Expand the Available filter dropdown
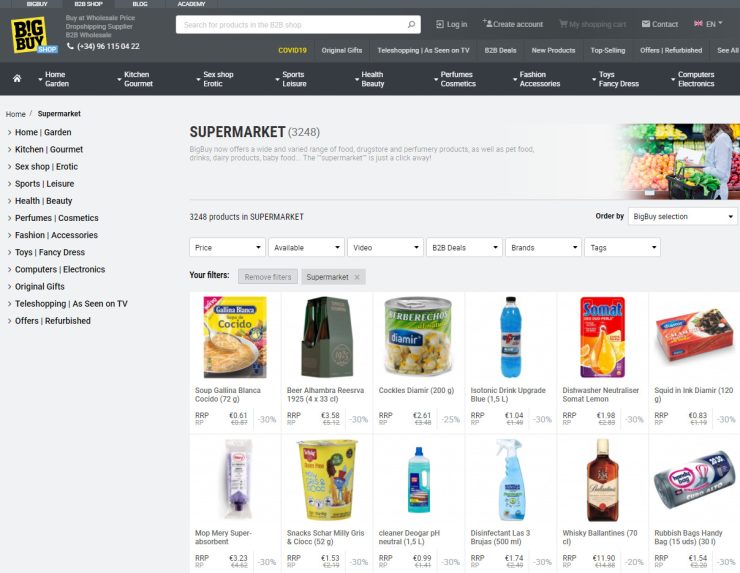740x573 pixels. click(x=306, y=247)
